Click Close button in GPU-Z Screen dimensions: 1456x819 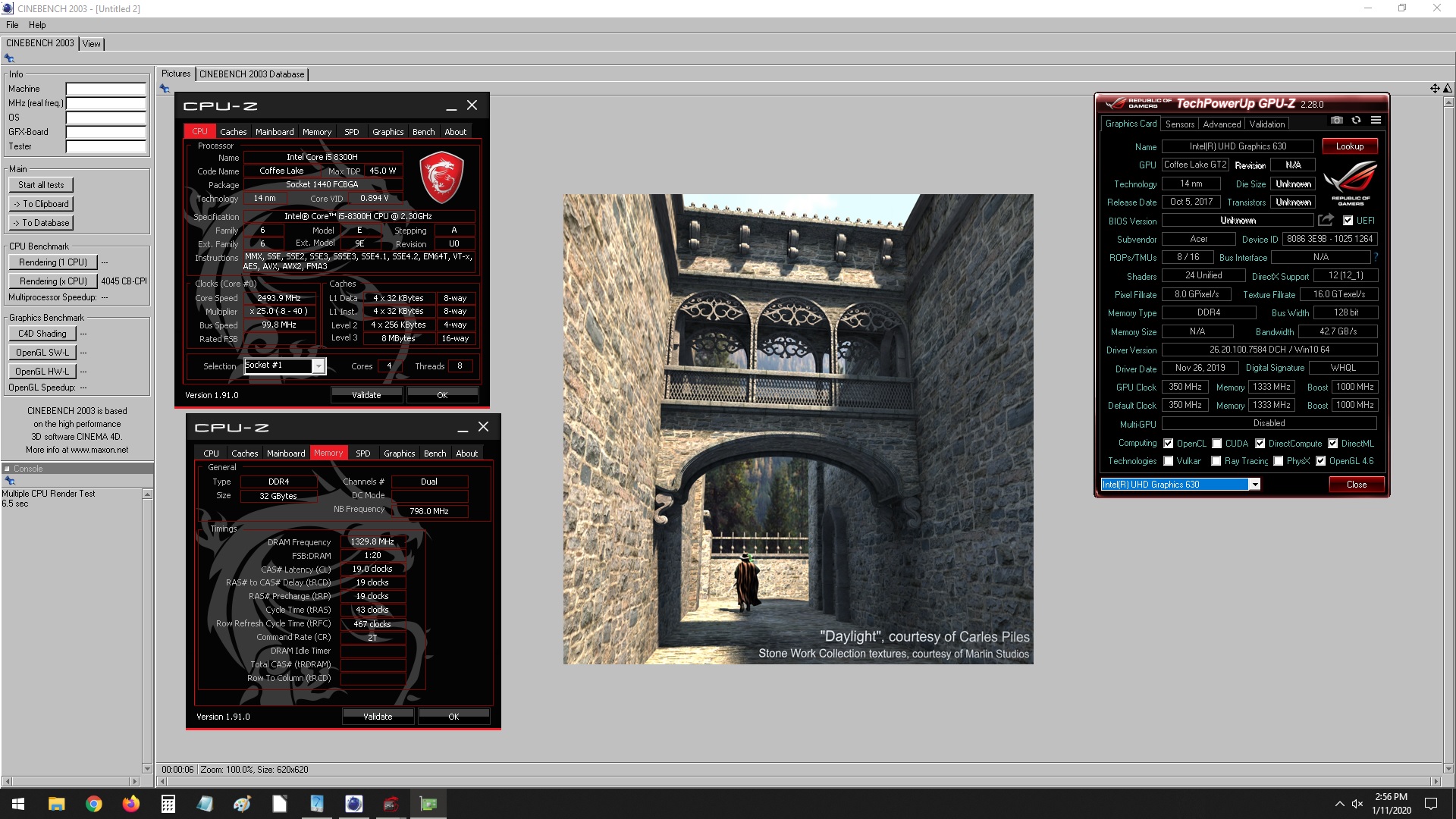1357,485
